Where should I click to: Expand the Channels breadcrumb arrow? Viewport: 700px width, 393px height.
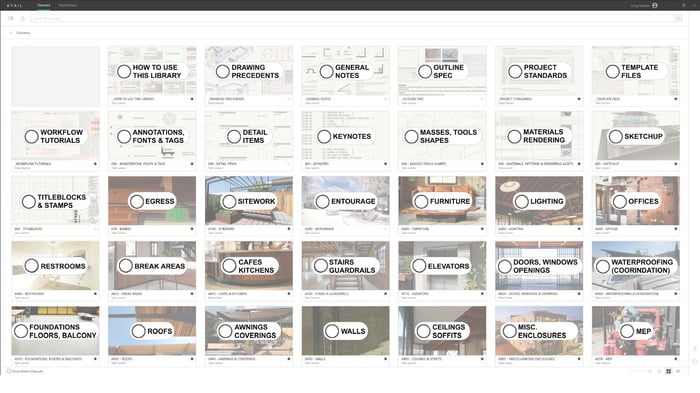click(10, 33)
